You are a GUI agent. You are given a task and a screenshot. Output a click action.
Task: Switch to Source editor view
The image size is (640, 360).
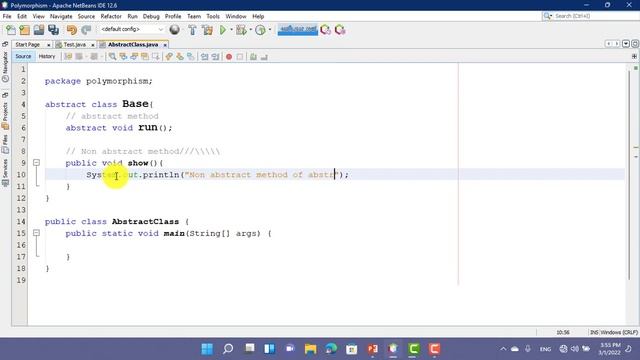coord(23,56)
